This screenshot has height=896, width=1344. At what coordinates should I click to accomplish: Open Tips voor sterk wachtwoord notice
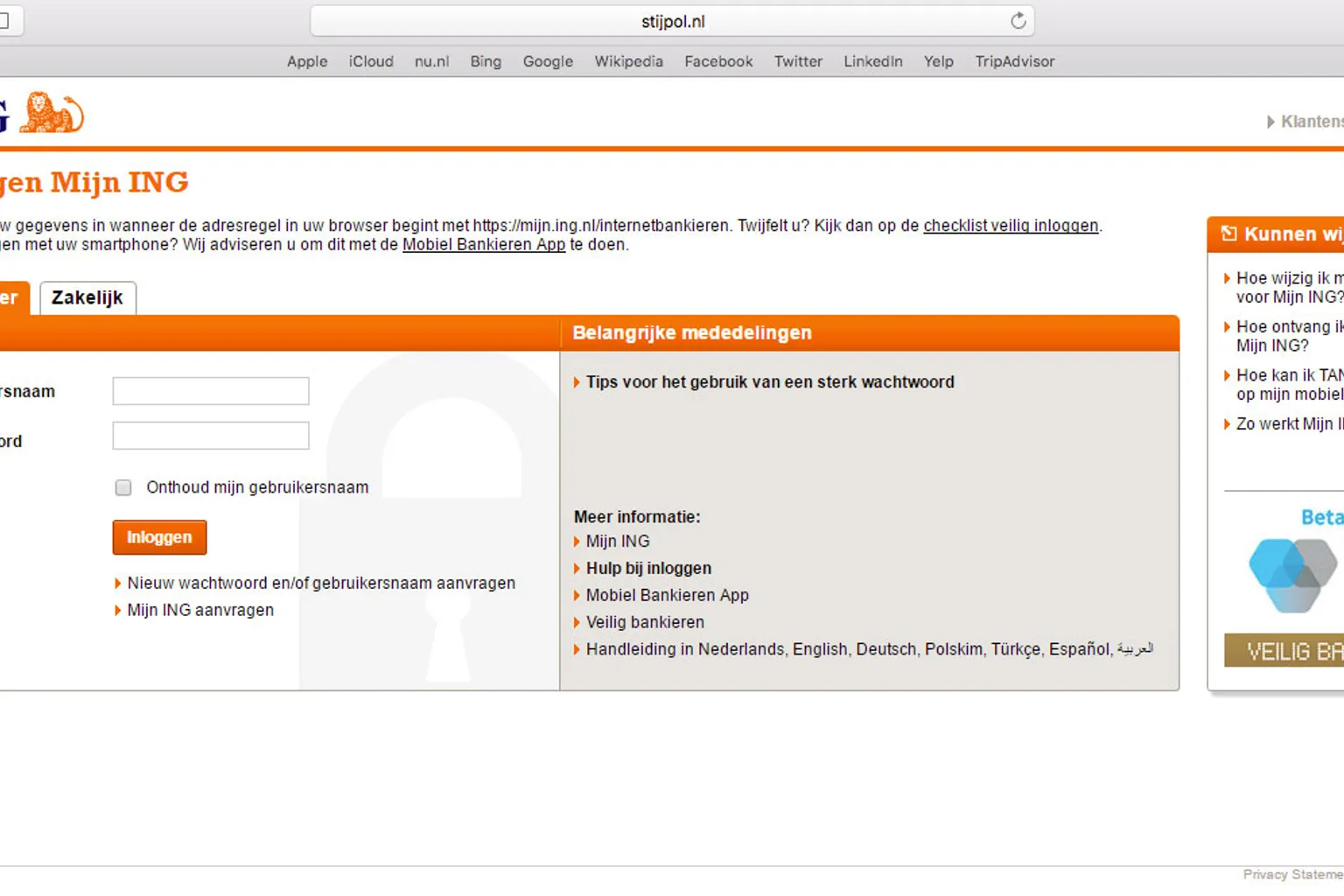[770, 382]
